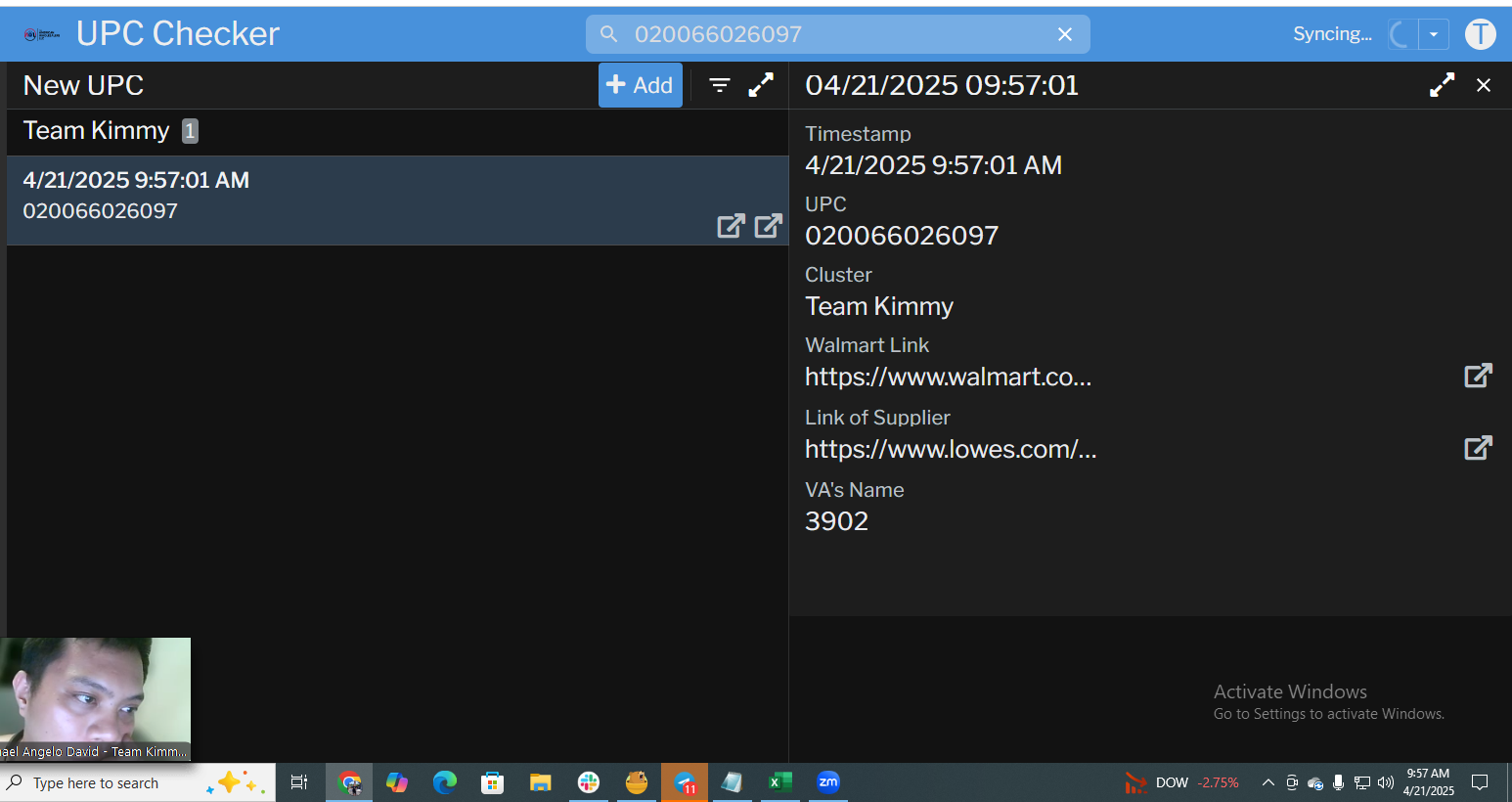Viewport: 1512px width, 802px height.
Task: Collapse the Team Kimmy group header
Action: coord(98,131)
